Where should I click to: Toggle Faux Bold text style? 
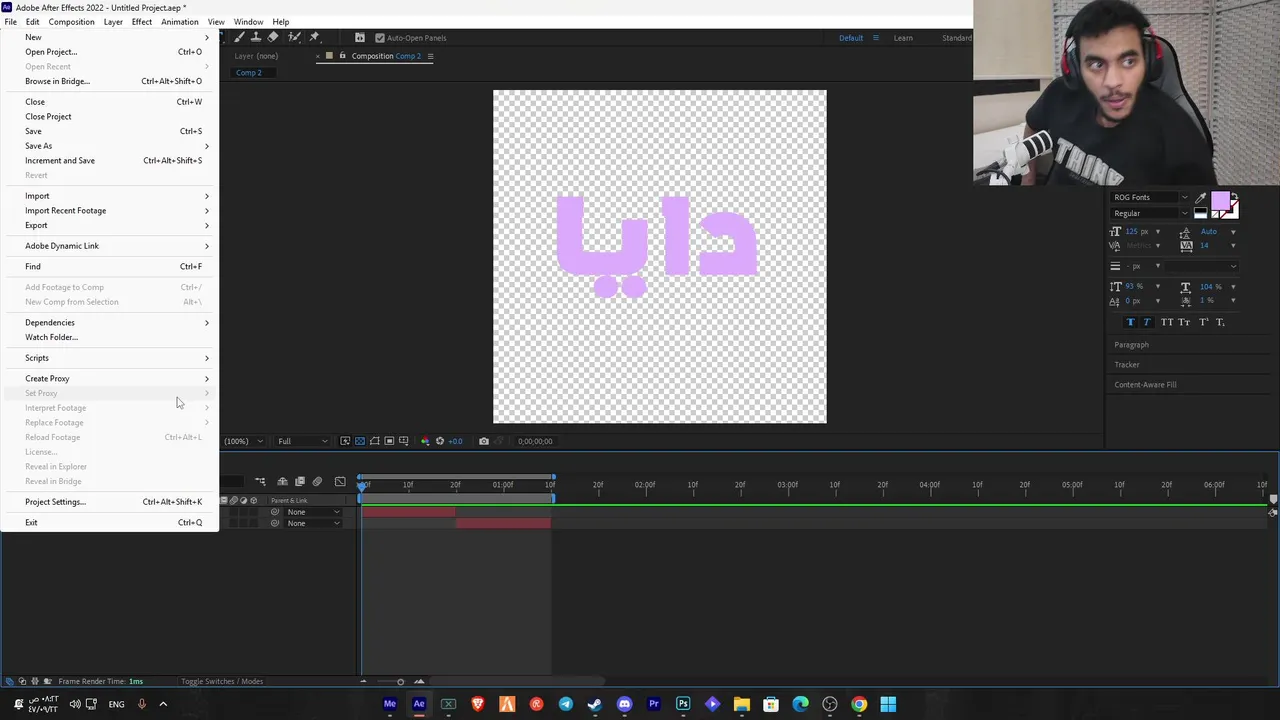pos(1130,322)
